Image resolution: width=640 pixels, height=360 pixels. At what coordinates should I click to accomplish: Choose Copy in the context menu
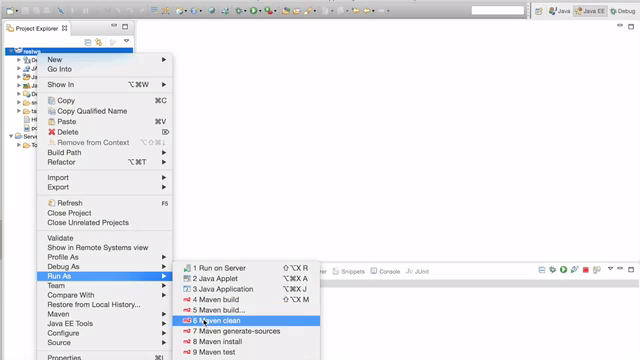pyautogui.click(x=104, y=100)
